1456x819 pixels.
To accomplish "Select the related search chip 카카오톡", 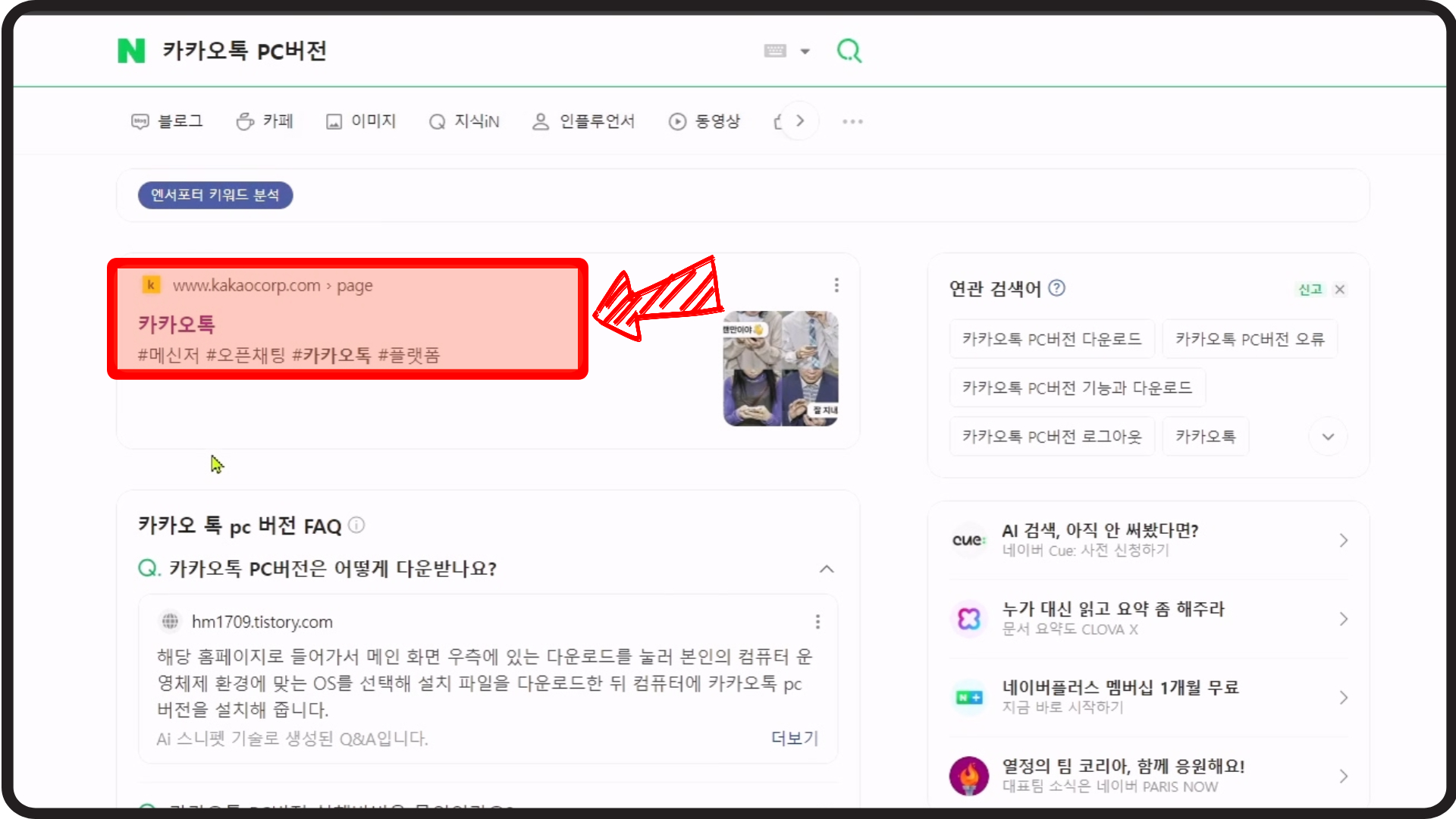I will pyautogui.click(x=1206, y=437).
